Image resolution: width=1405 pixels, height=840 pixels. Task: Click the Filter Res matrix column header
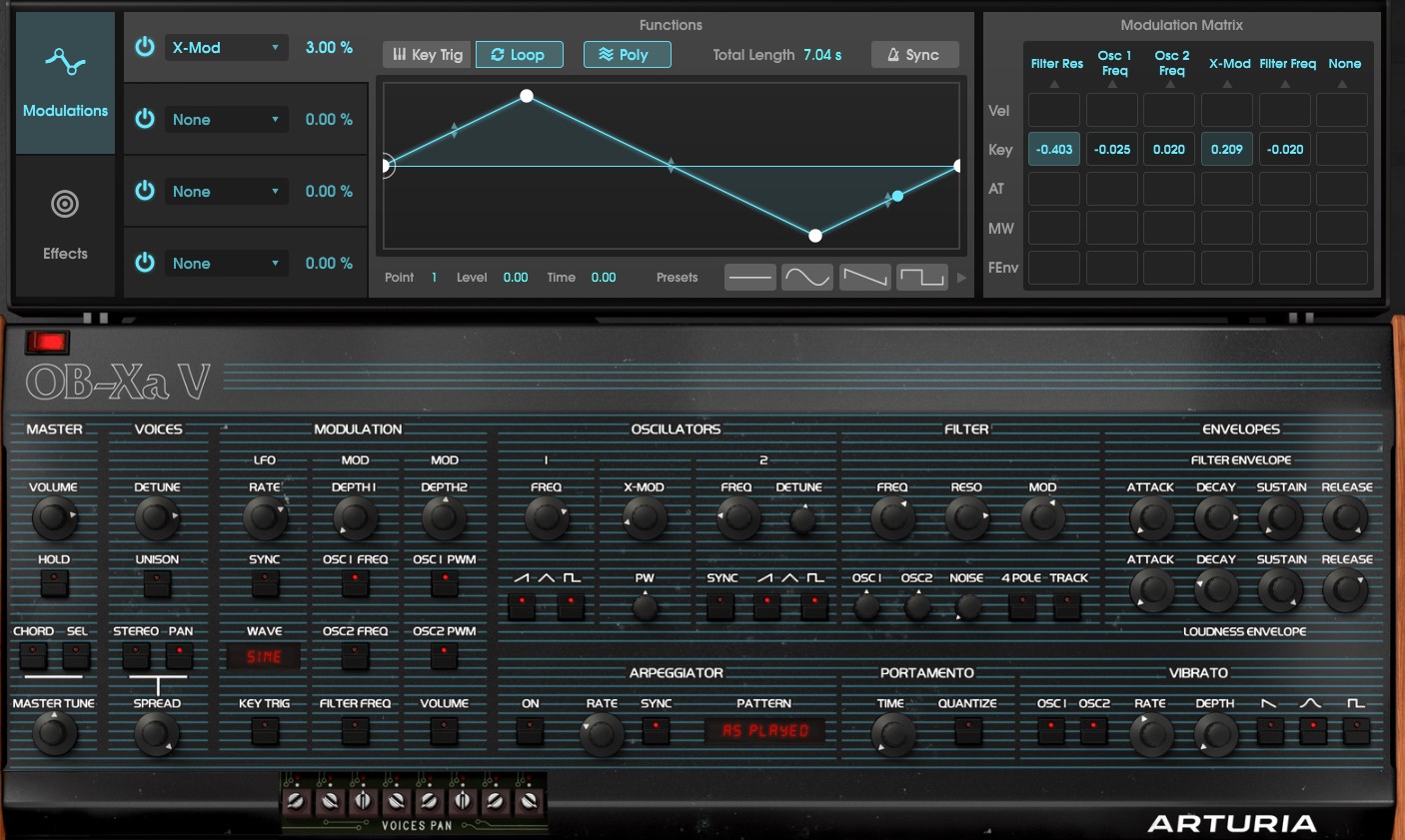[1056, 63]
